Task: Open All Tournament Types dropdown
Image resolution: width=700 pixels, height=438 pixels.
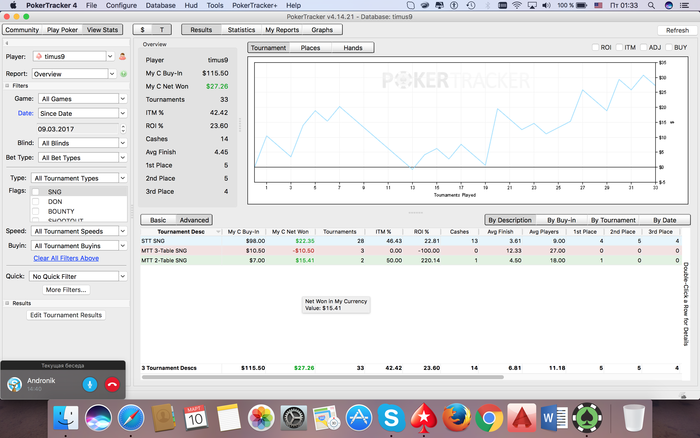Action: 79,178
